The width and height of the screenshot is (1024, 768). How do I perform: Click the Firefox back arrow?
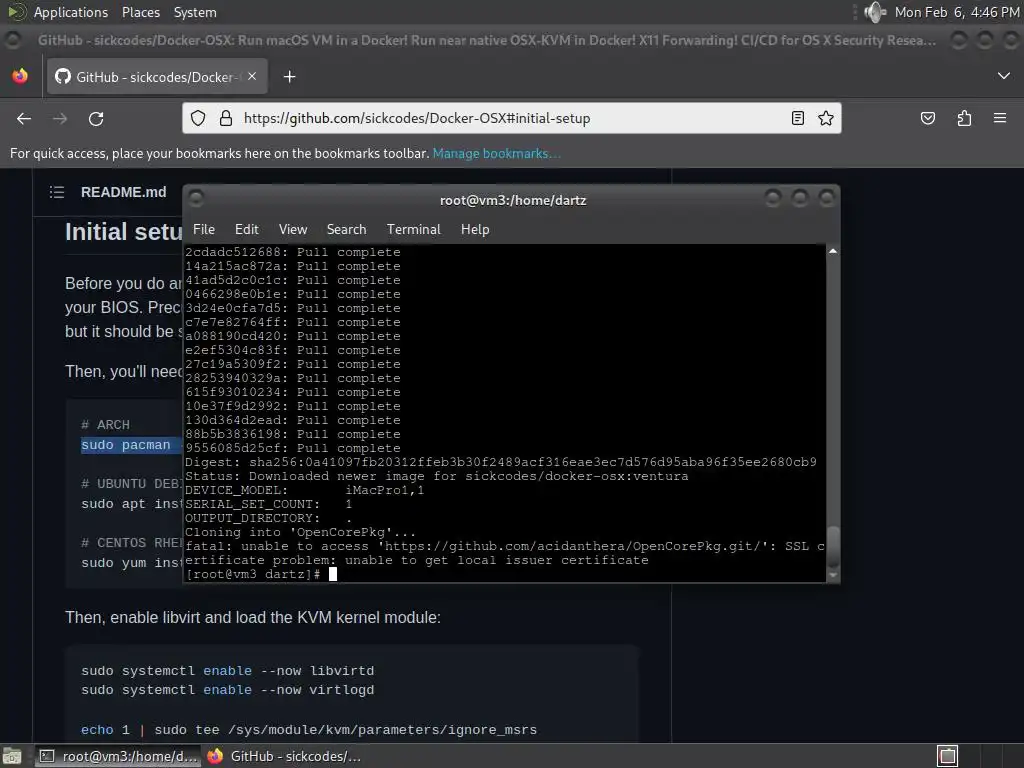(24, 118)
